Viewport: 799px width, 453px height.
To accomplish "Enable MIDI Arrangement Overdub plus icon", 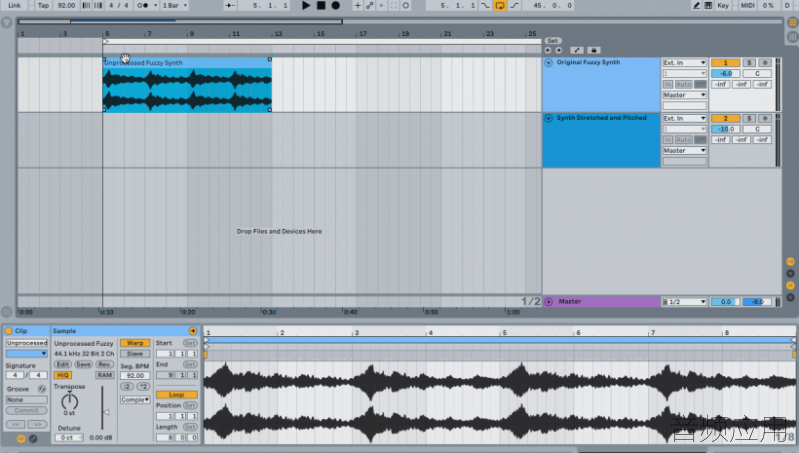I will click(358, 6).
